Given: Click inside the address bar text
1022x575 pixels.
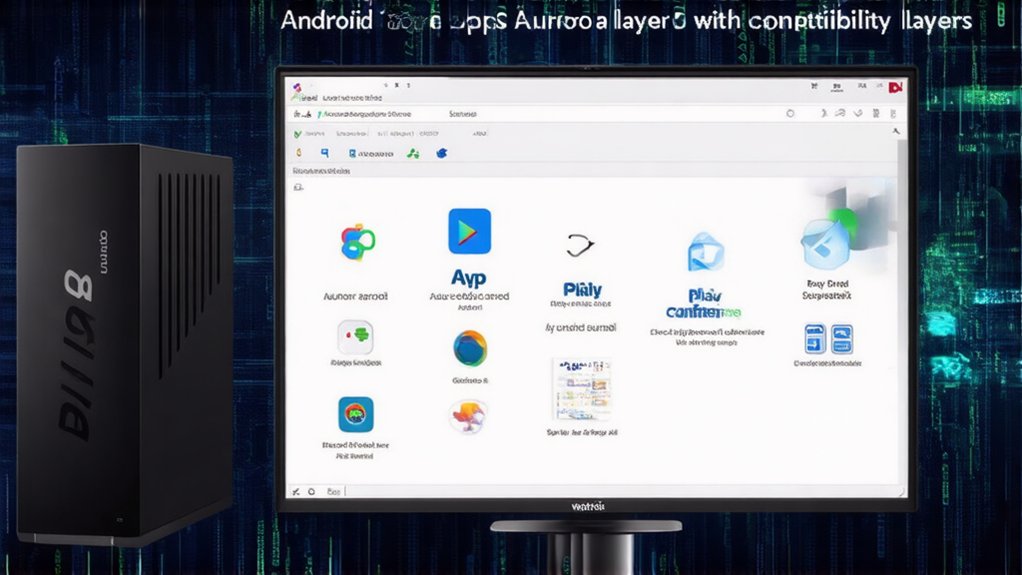Looking at the screenshot, I should tap(367, 114).
